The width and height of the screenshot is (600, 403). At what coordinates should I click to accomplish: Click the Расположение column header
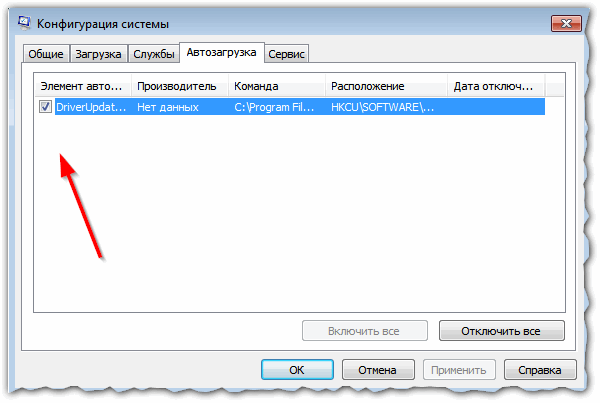pyautogui.click(x=386, y=86)
